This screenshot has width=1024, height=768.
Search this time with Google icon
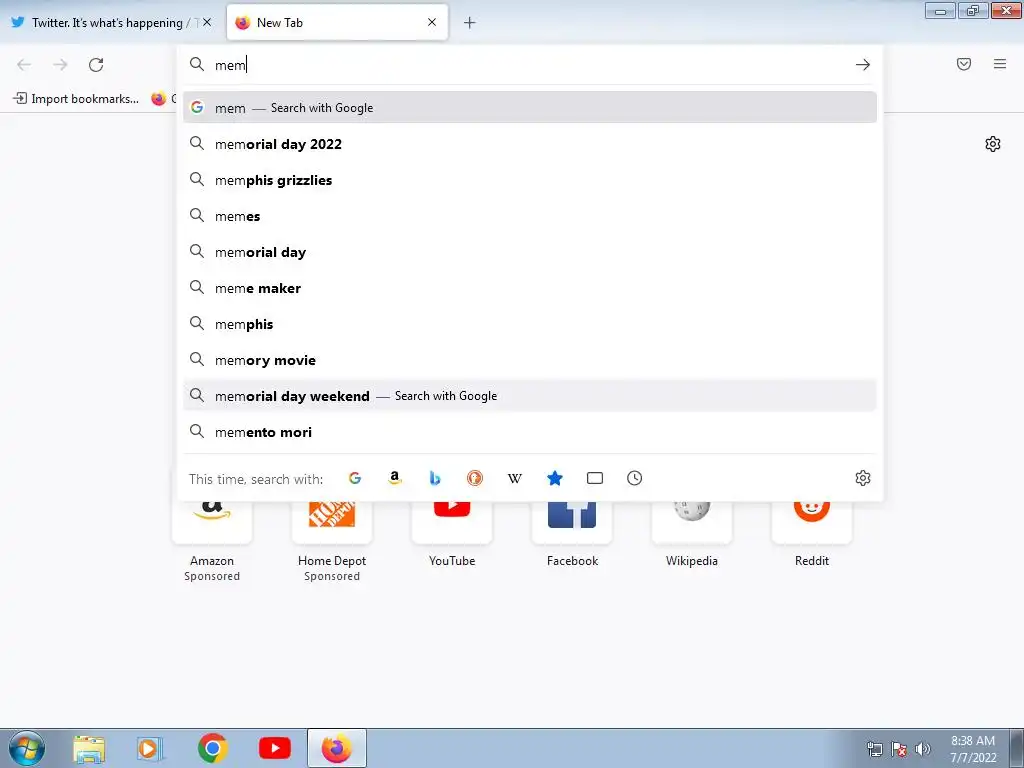[x=355, y=478]
